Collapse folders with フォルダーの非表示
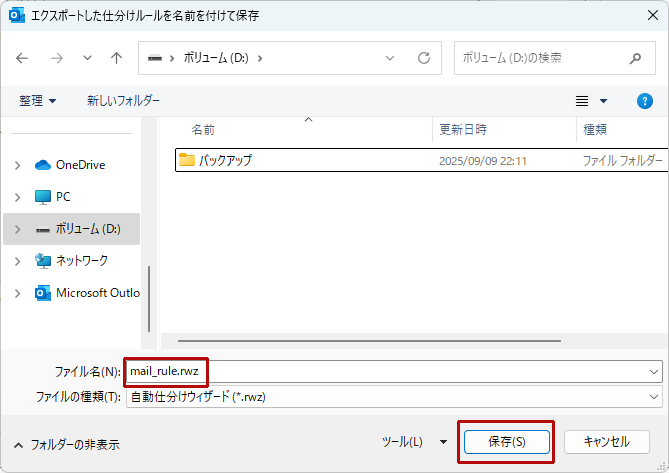The height and width of the screenshot is (473, 669). click(66, 444)
